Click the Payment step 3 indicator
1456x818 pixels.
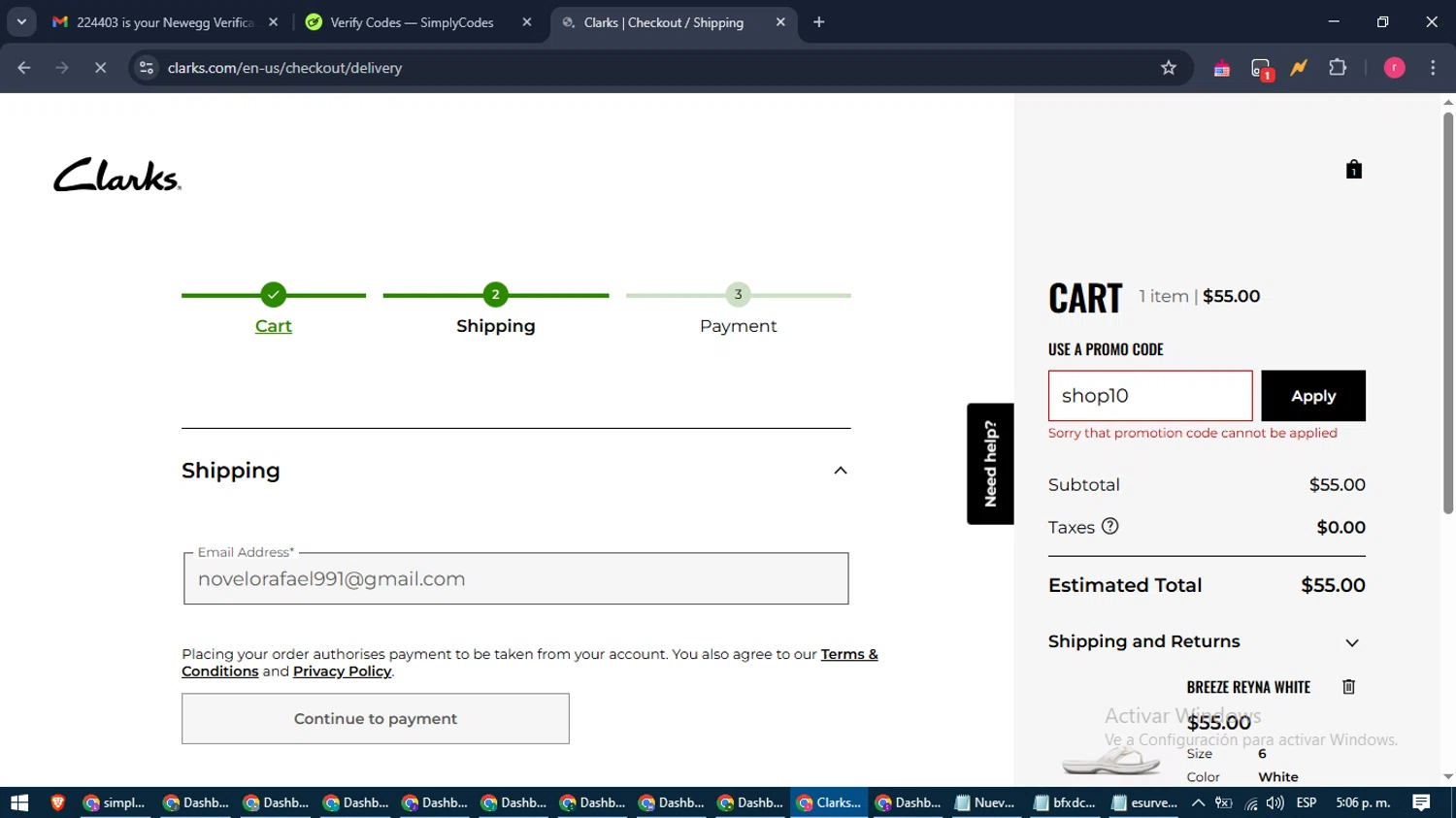(x=738, y=294)
